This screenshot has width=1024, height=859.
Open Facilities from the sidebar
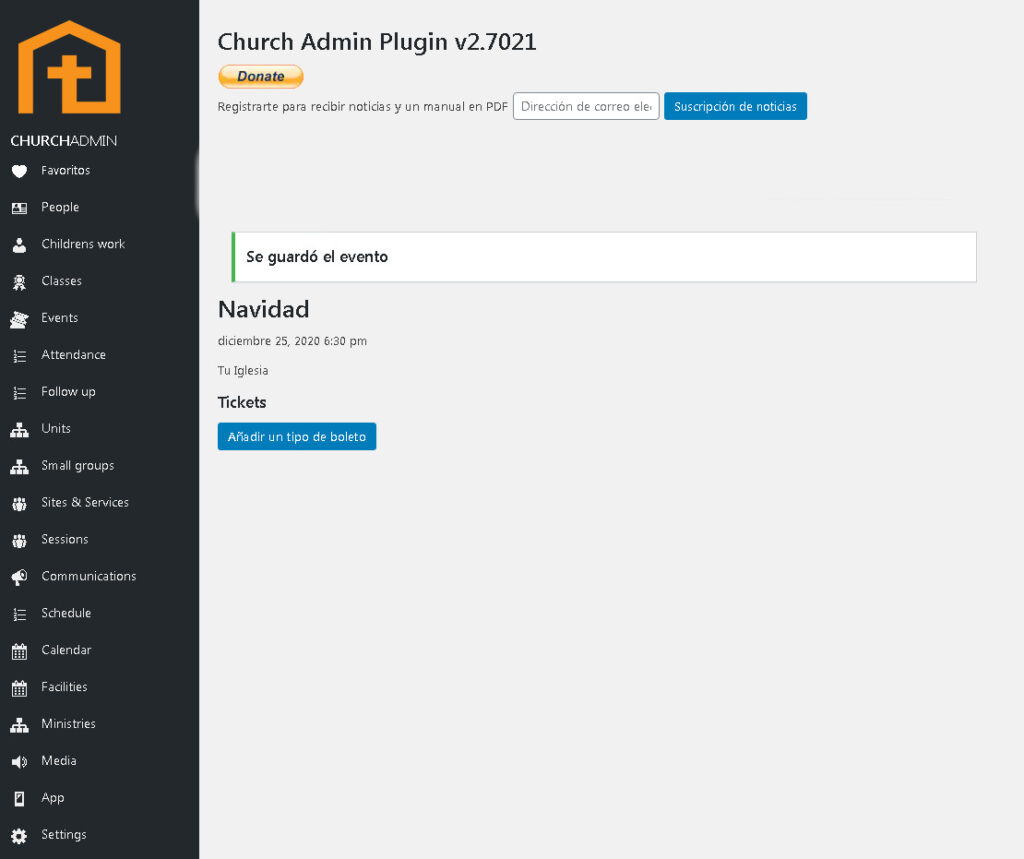[64, 687]
